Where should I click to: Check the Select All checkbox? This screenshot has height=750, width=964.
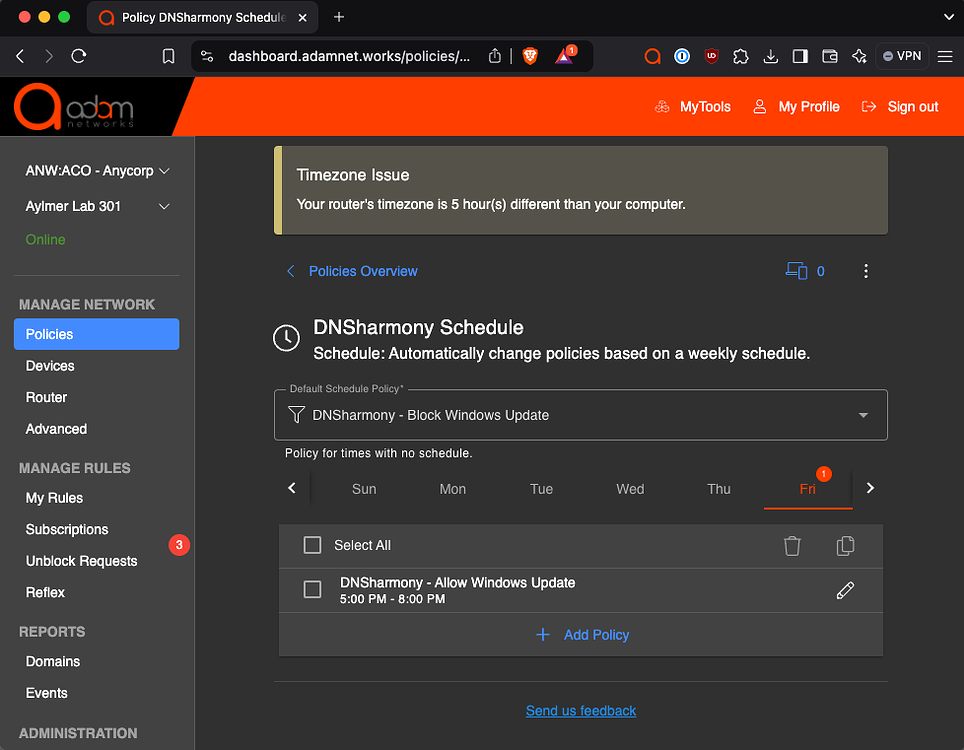click(x=313, y=545)
